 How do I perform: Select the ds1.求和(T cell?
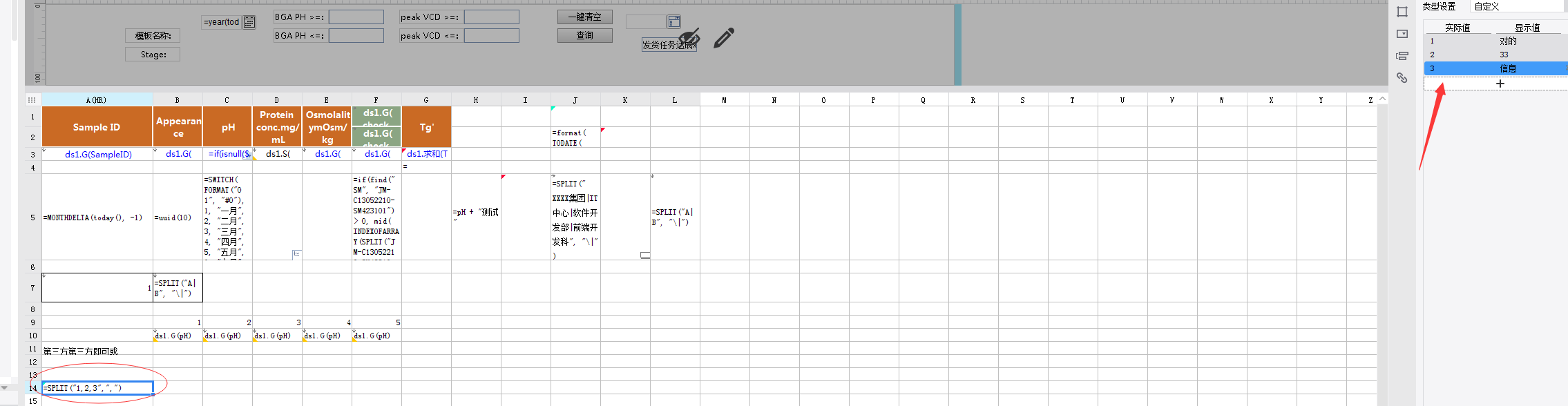[x=426, y=154]
